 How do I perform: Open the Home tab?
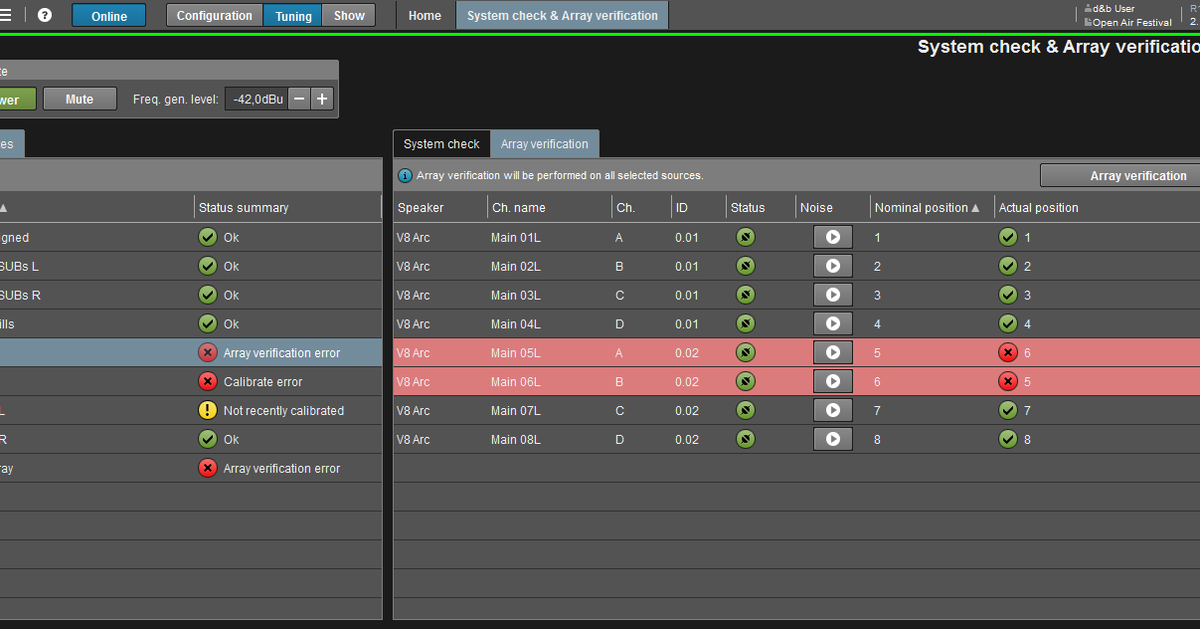tap(425, 15)
